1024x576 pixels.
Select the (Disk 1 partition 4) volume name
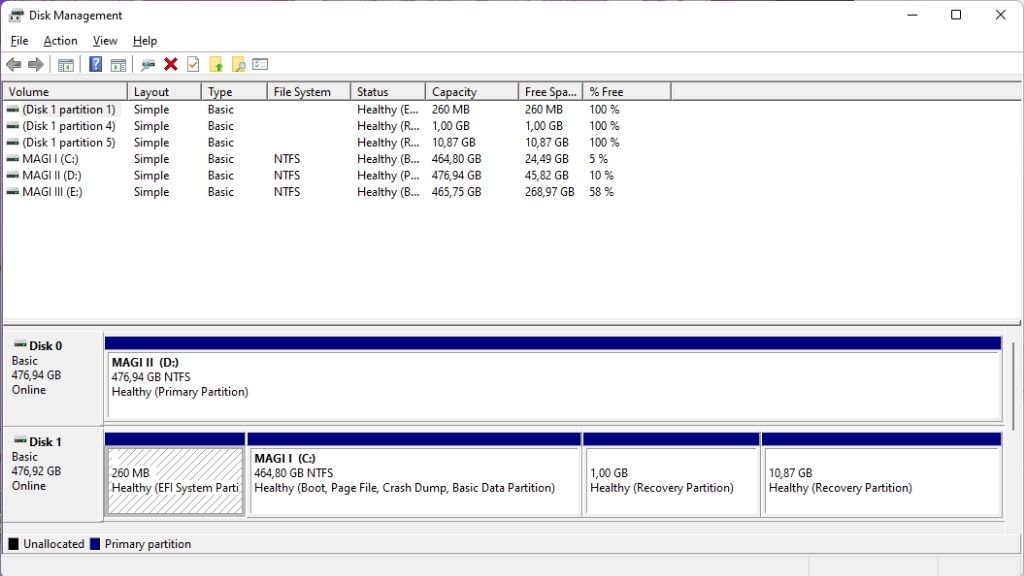(69, 125)
